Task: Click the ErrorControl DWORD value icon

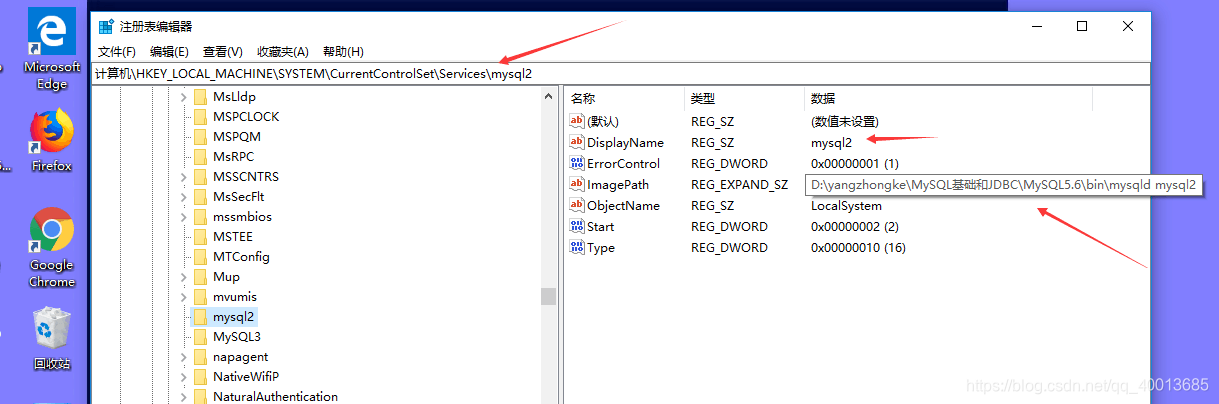Action: pyautogui.click(x=576, y=163)
